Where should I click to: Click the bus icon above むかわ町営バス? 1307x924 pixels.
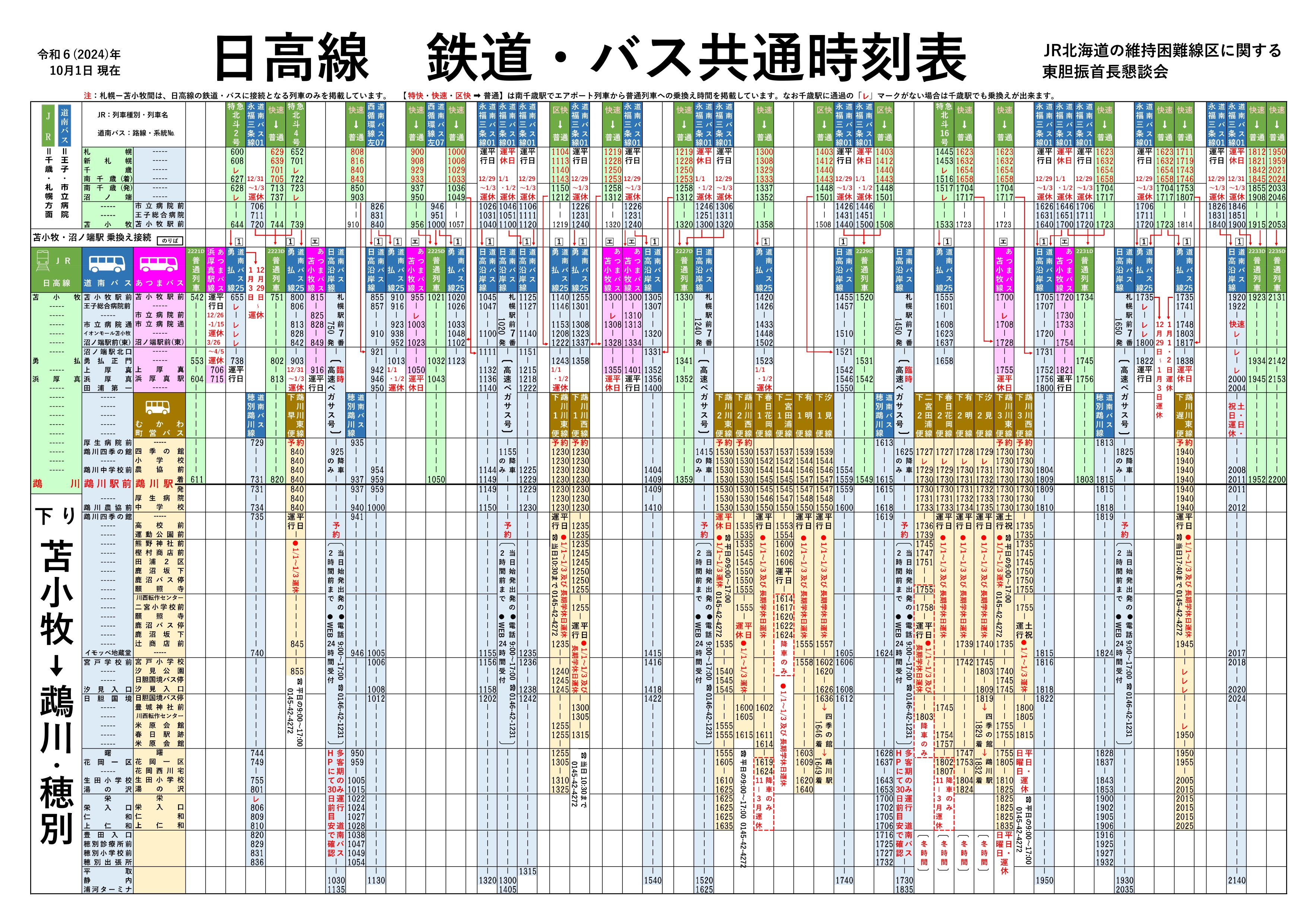(x=157, y=408)
